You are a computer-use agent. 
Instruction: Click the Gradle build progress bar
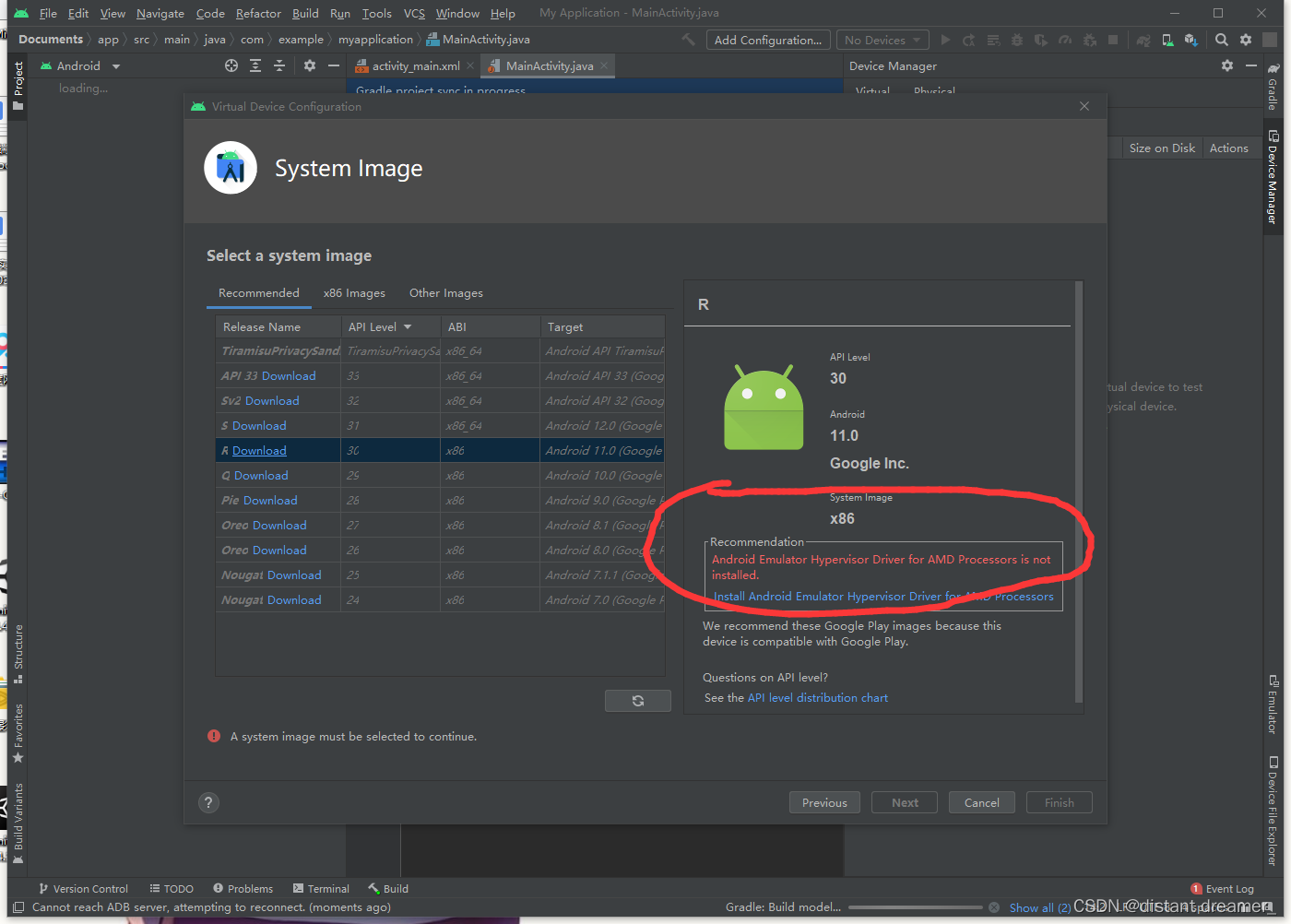point(916,907)
